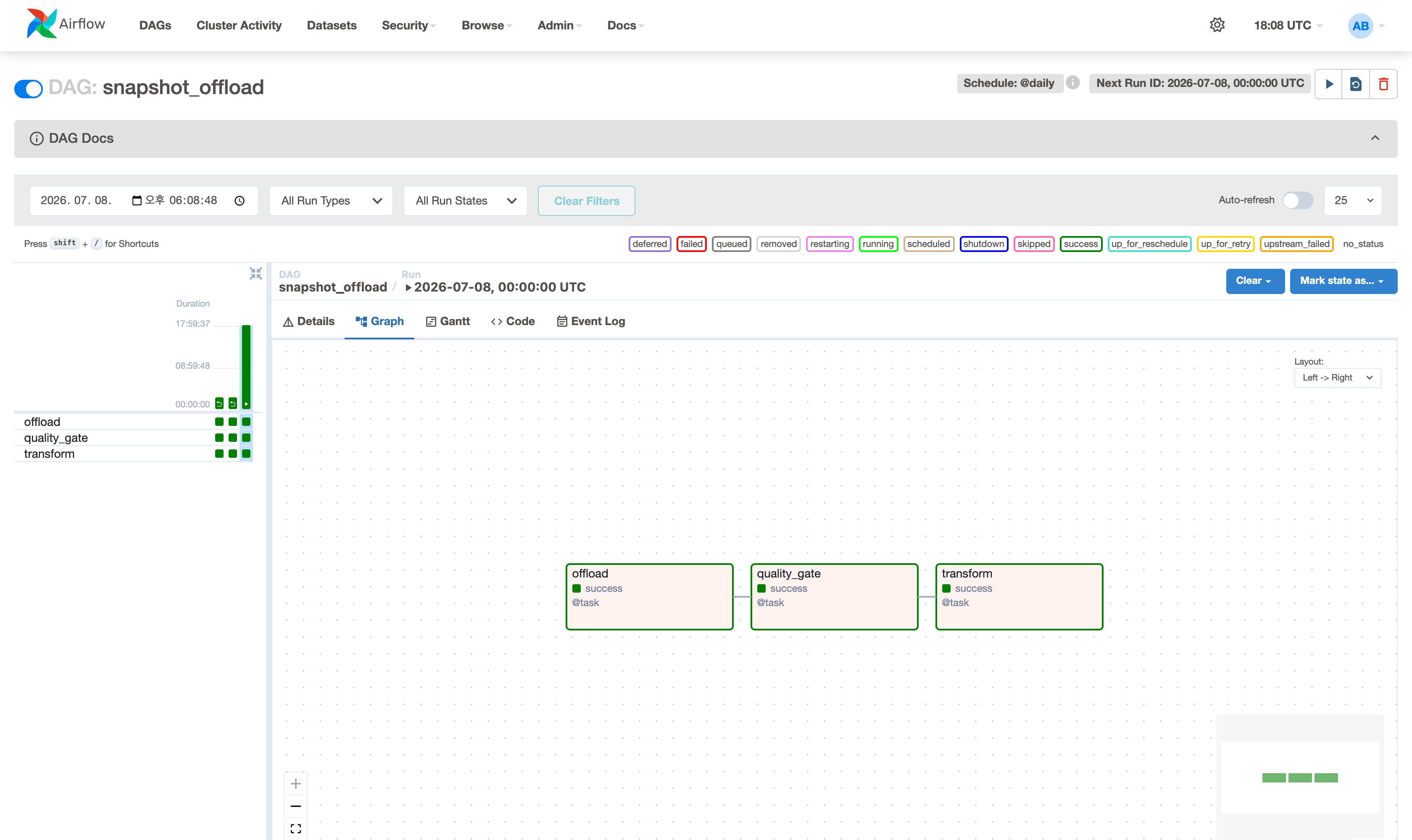Click the offload task name in grid

pos(42,422)
